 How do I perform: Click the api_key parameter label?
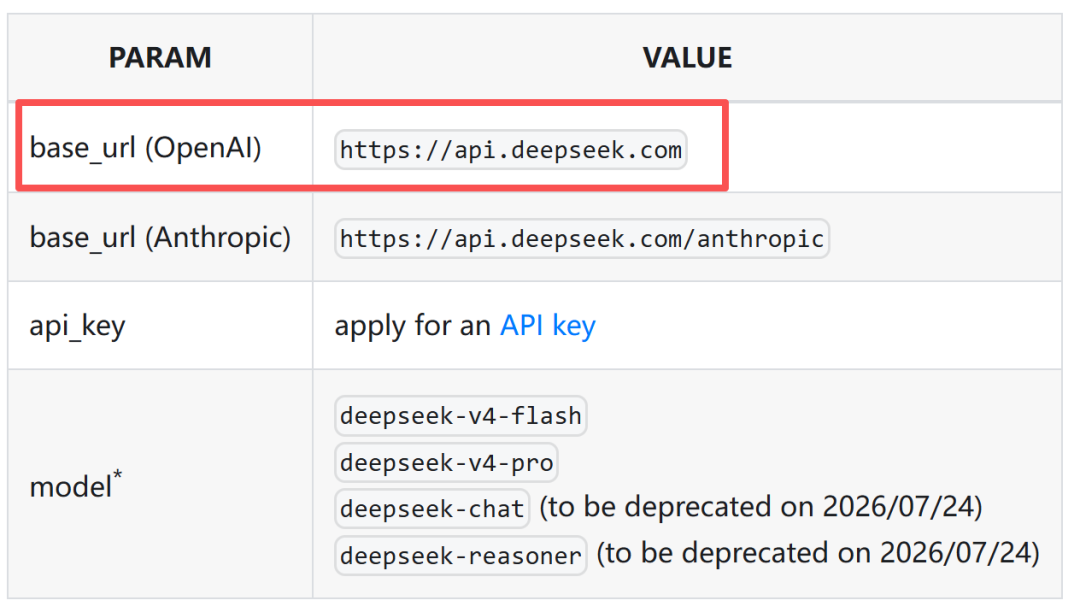[x=77, y=326]
